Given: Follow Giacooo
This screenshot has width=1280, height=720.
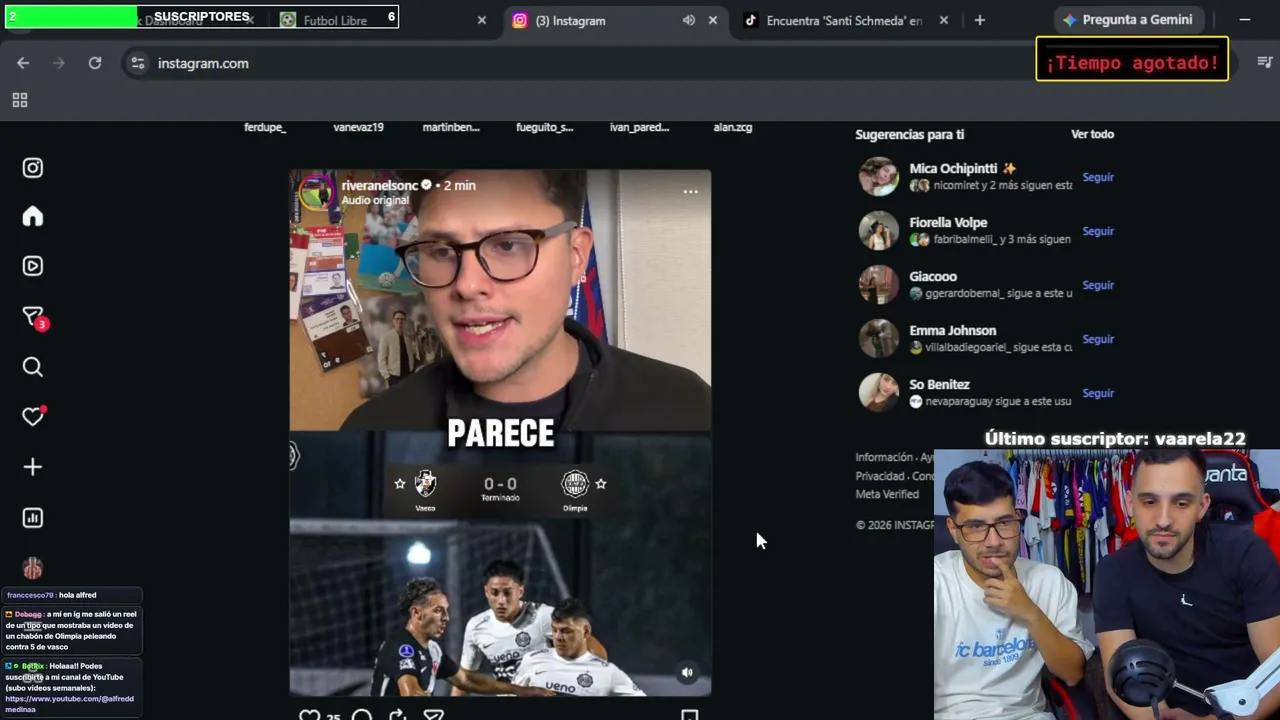Looking at the screenshot, I should 1098,285.
